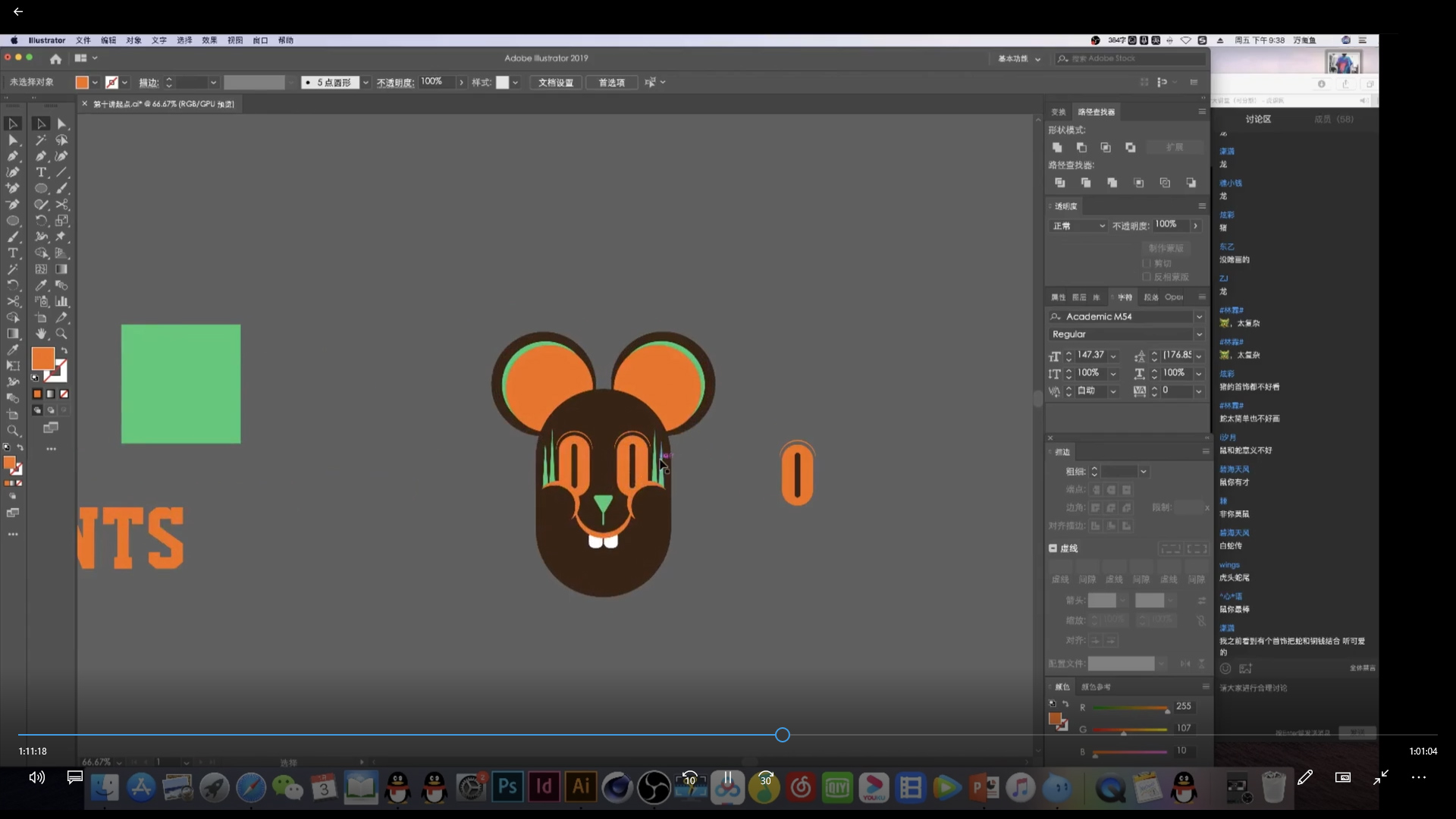The width and height of the screenshot is (1456, 819).
Task: Open the 5点圆形 brush definition dropdown
Action: (366, 83)
